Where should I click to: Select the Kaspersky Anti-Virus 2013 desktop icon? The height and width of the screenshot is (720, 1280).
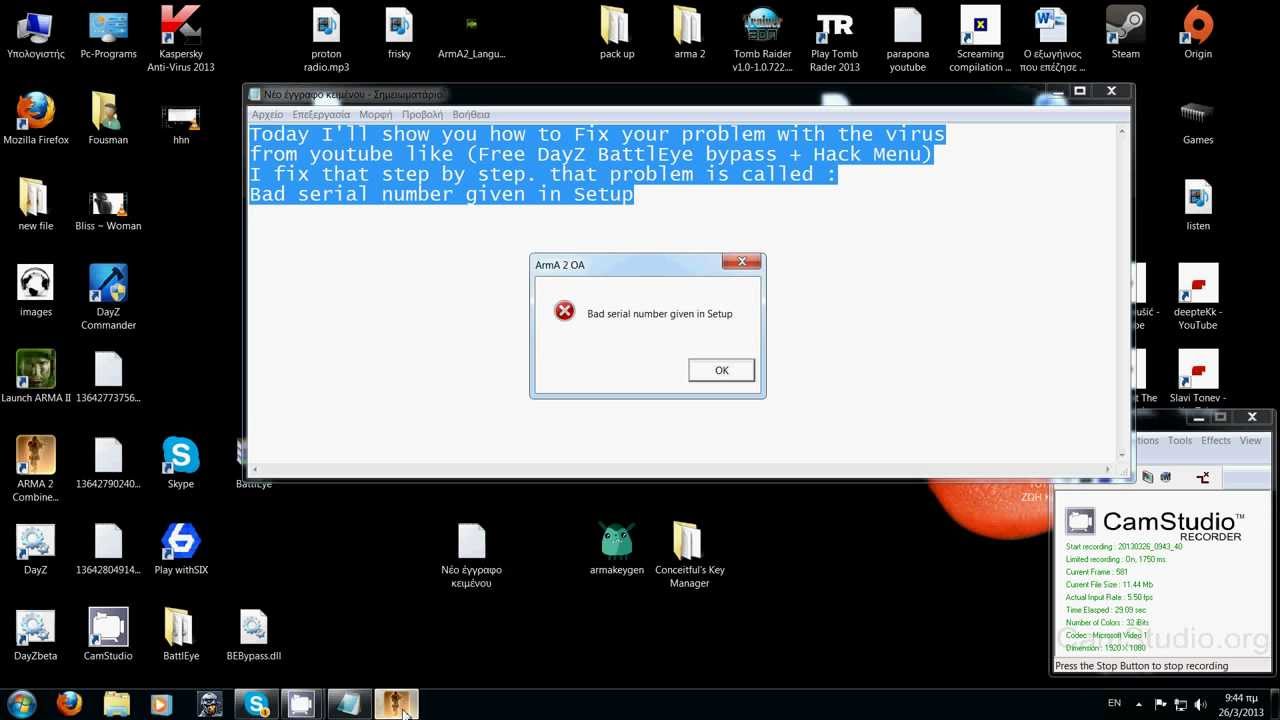tap(181, 40)
